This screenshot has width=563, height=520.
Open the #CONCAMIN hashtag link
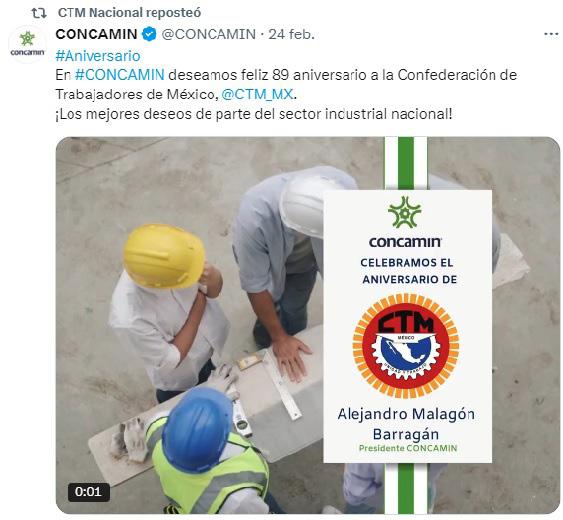tap(120, 75)
